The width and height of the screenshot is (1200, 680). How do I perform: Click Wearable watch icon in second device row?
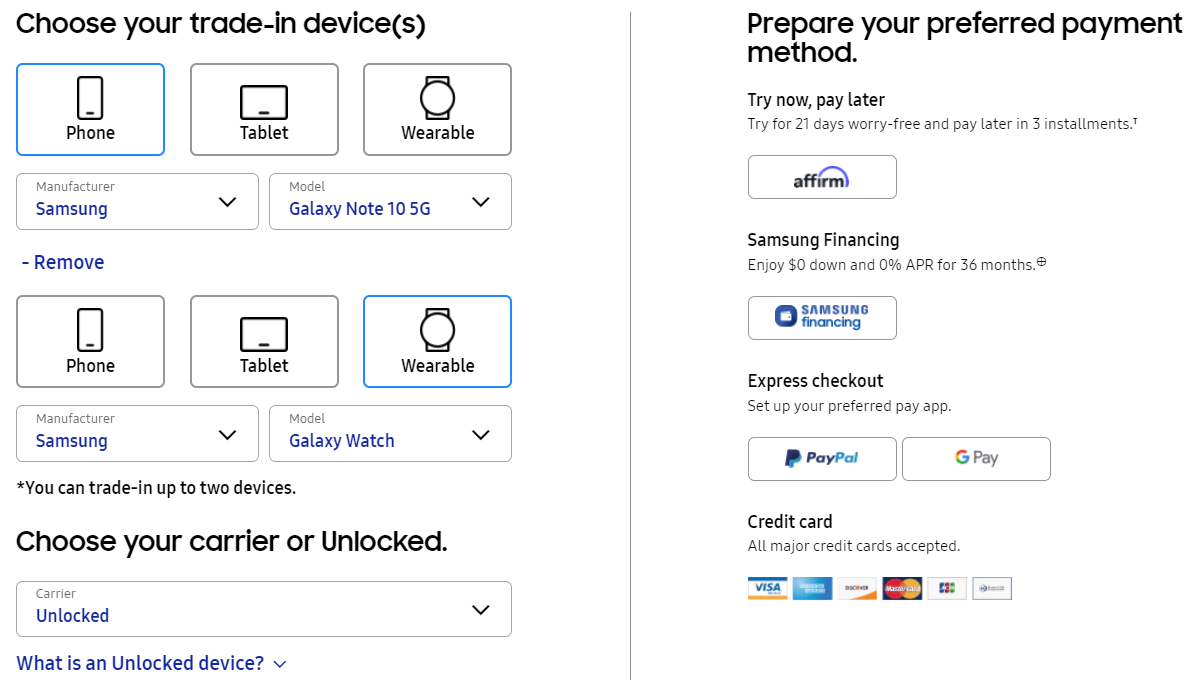[437, 329]
